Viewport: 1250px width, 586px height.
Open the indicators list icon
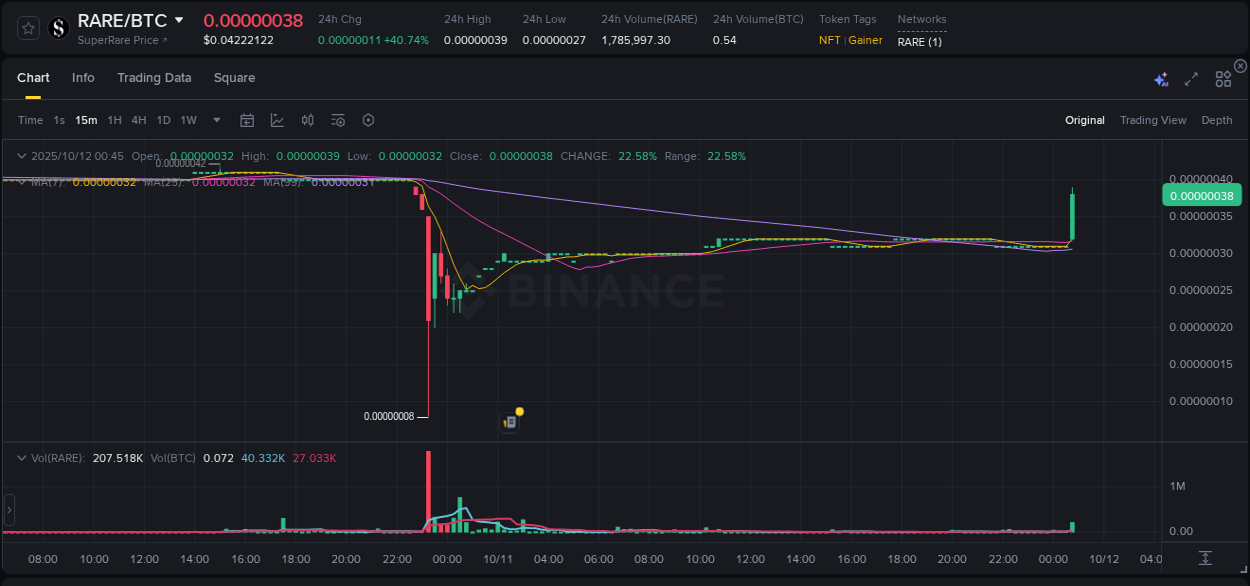click(338, 120)
